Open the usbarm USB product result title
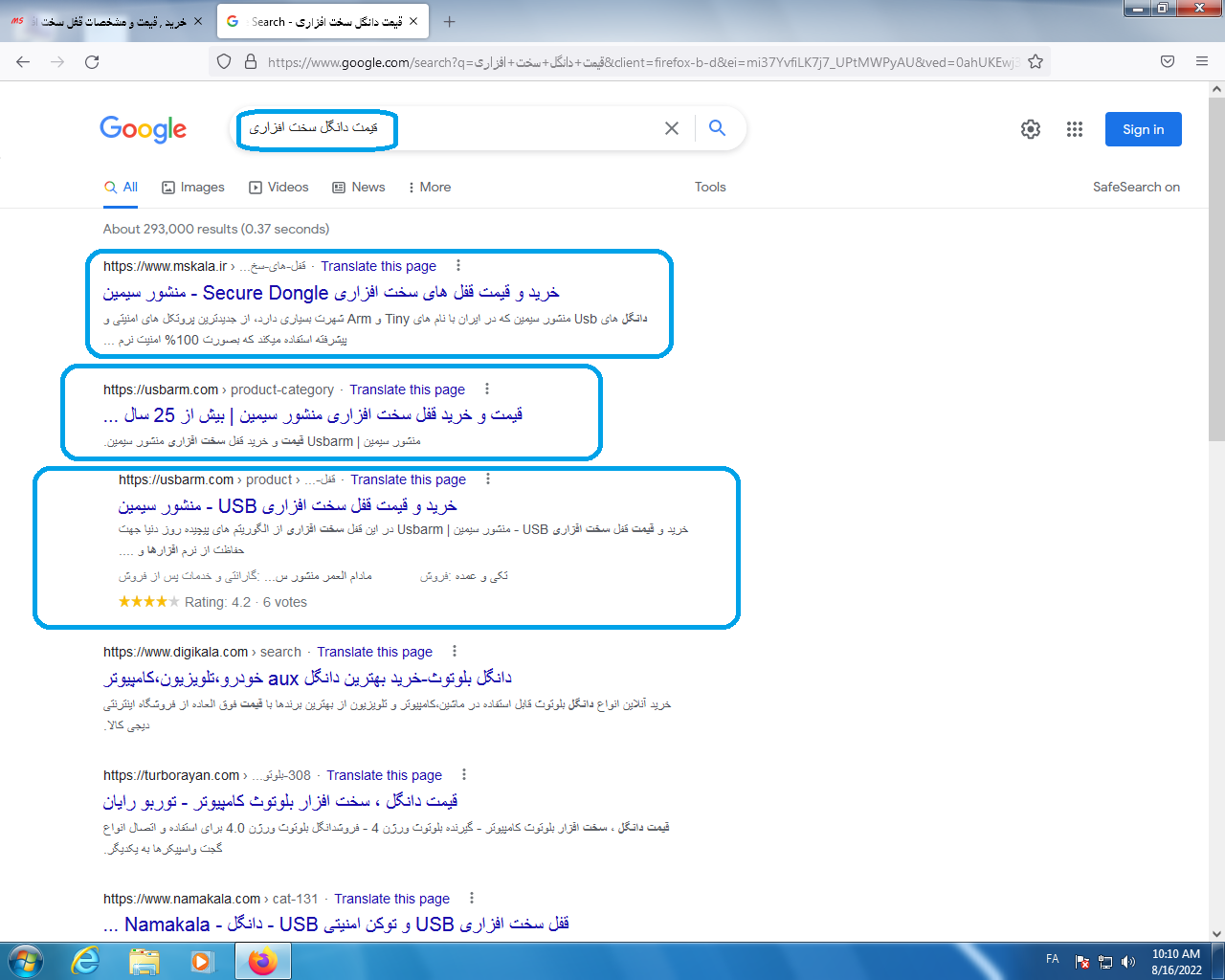The width and height of the screenshot is (1225, 980). pos(287,506)
